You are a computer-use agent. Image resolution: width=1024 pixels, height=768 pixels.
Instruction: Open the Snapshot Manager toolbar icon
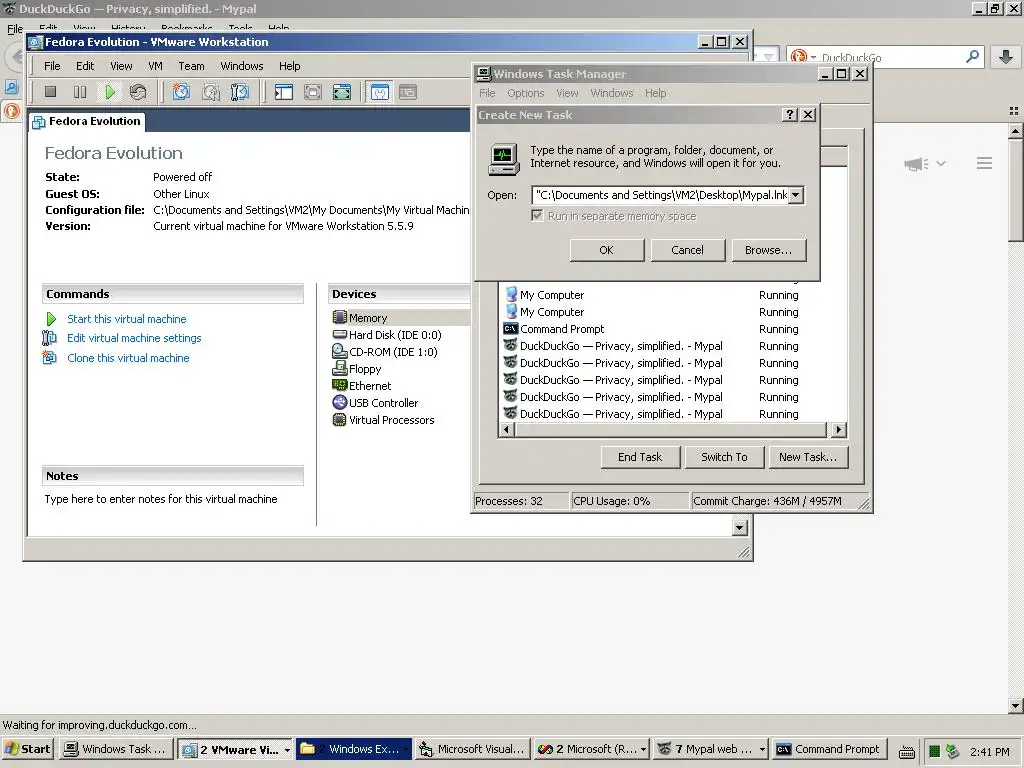pos(240,92)
